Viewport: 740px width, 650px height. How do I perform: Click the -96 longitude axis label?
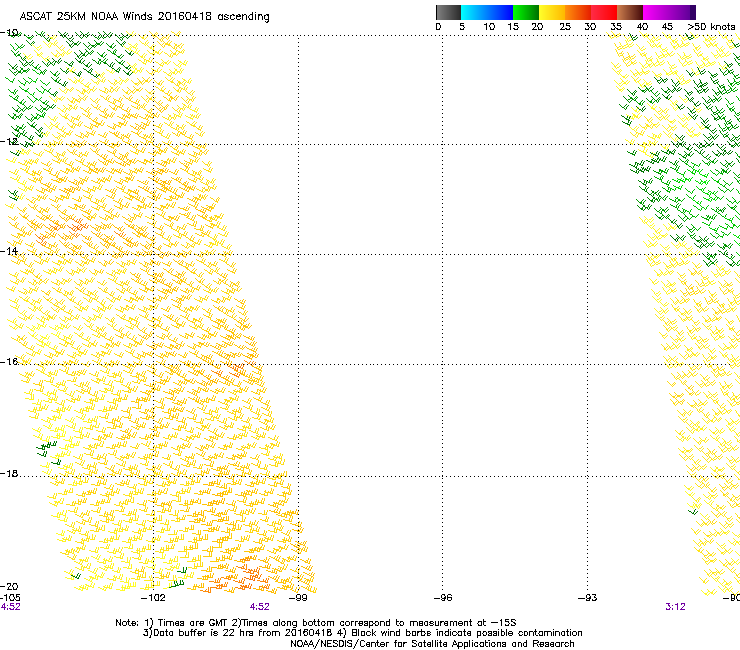[443, 598]
